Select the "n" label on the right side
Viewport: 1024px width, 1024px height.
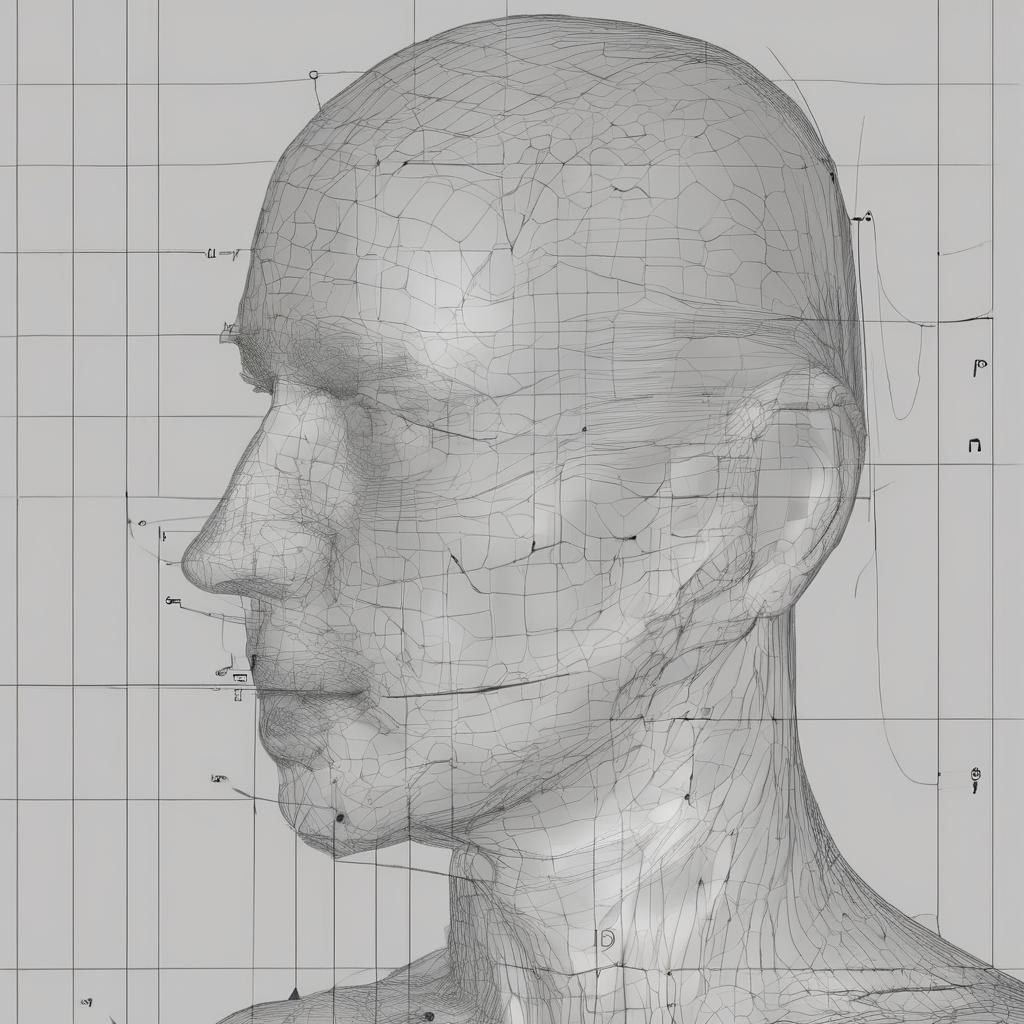974,445
